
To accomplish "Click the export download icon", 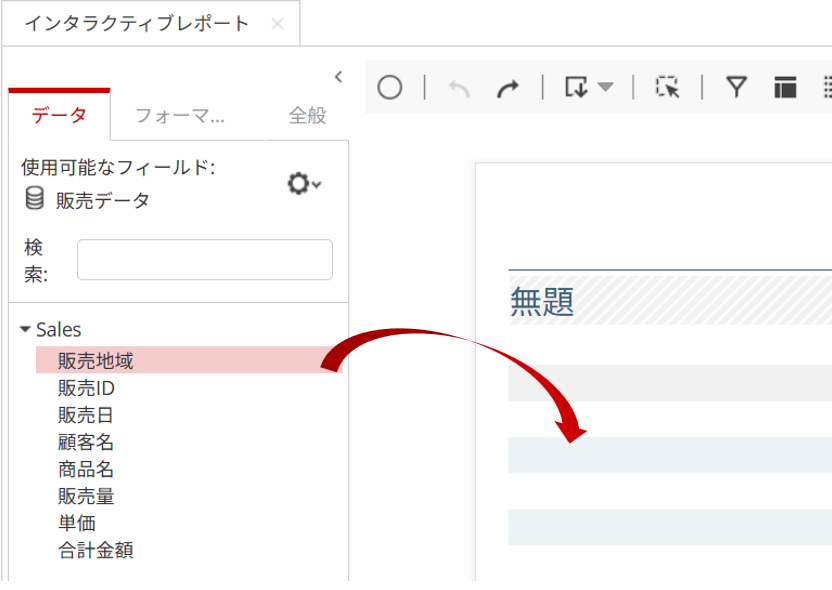I will coord(576,87).
